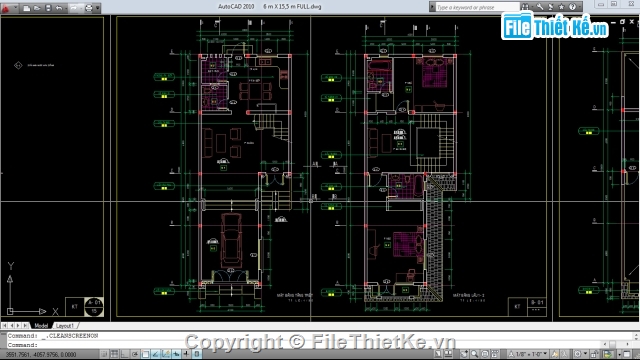Viewport: 640px width, 360px height.
Task: Click the New drawing icon in Quick Access
Action: [x=27, y=8]
